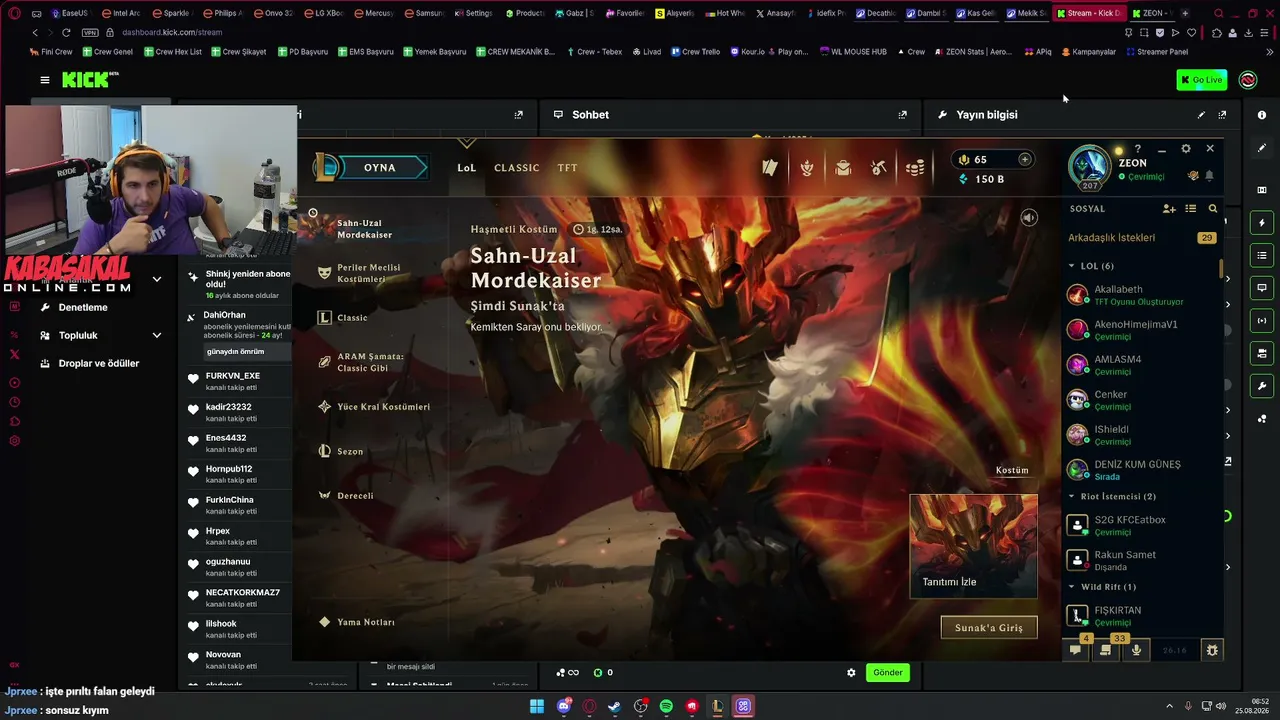Collapse the Wild Rift (1) friends group
Image resolution: width=1280 pixels, height=720 pixels.
coord(1102,587)
